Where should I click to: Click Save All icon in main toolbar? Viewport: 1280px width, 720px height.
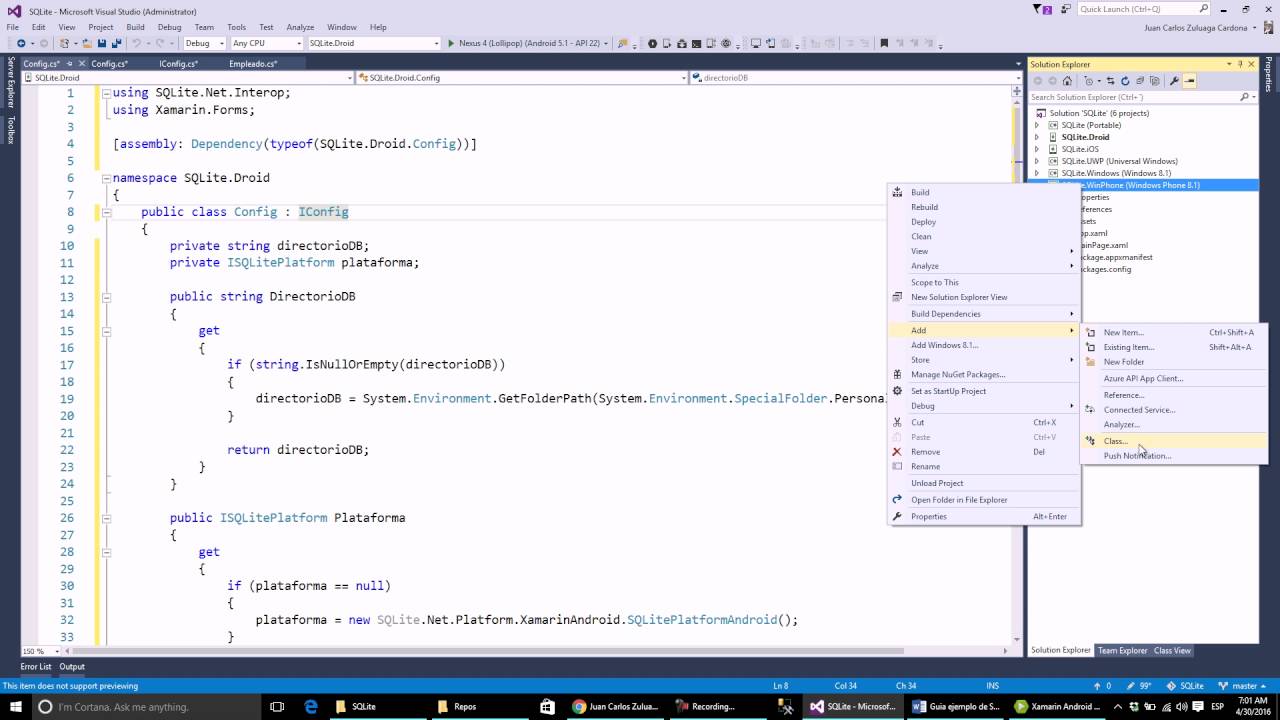point(117,43)
